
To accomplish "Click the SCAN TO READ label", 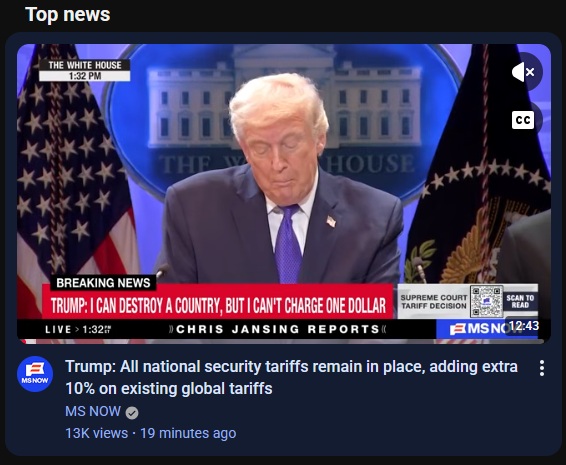I will tap(520, 301).
